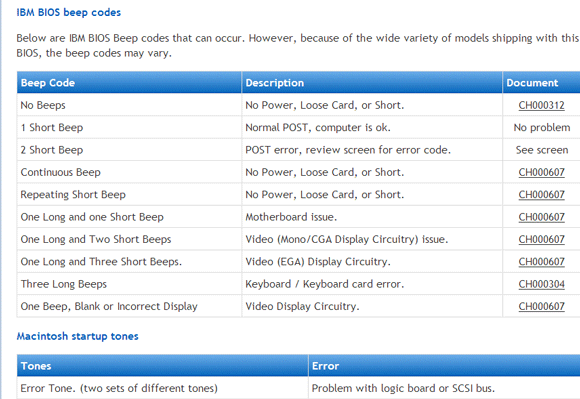This screenshot has width=580, height=399.
Task: Click the Beep Code column header
Action: (x=129, y=82)
